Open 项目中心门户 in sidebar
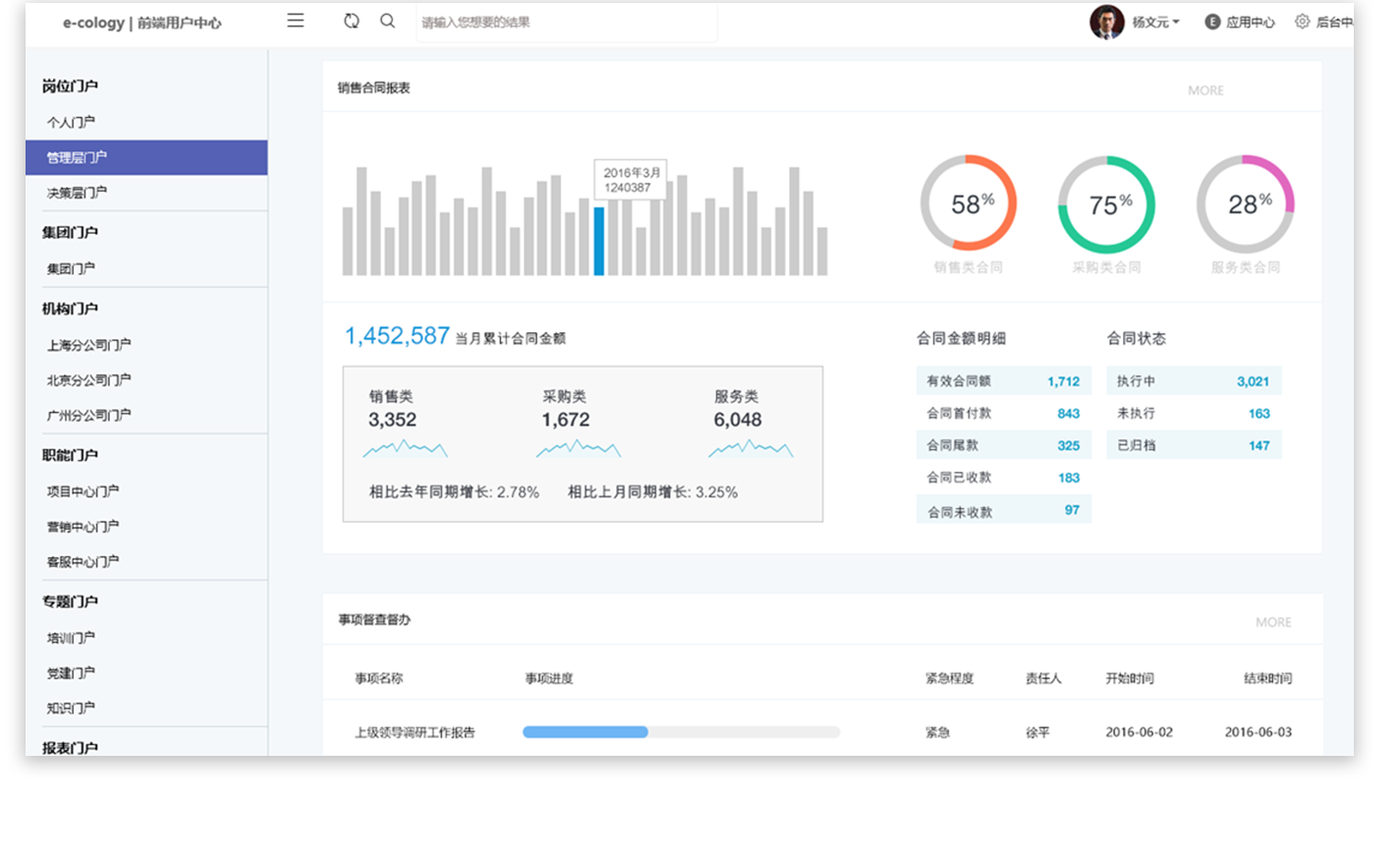The height and width of the screenshot is (860, 1400). (83, 491)
